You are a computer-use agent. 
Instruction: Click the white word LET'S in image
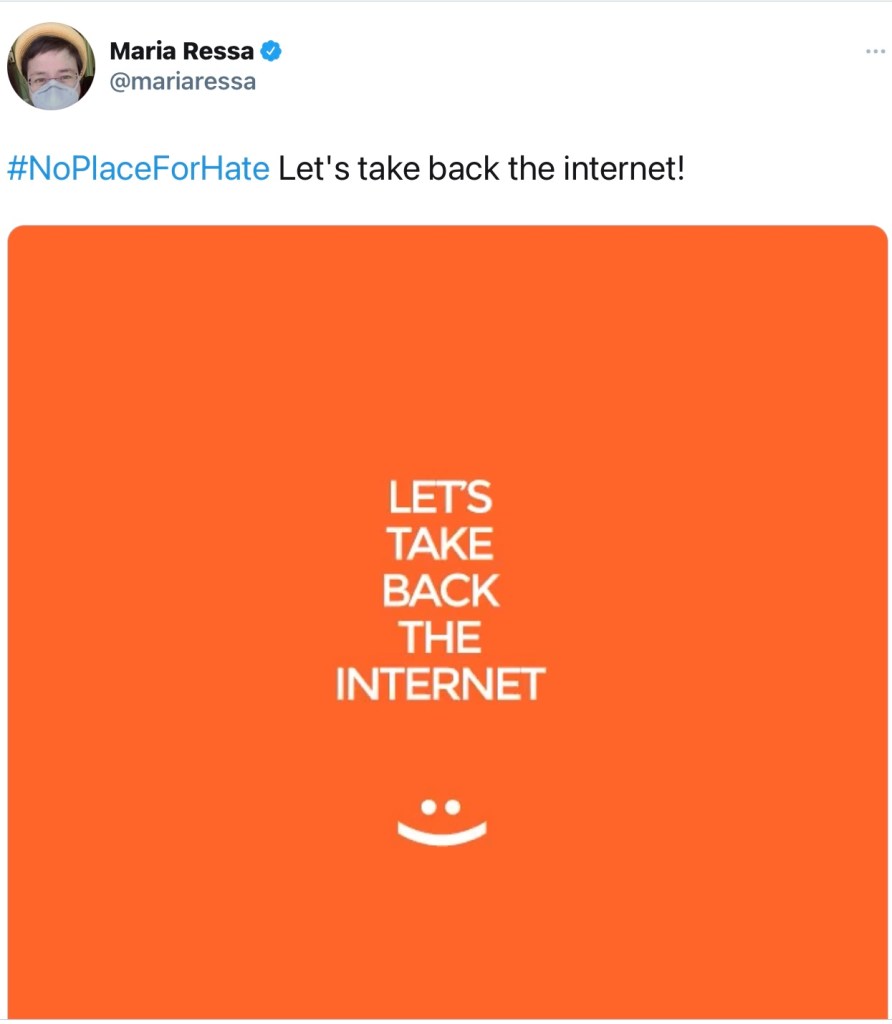click(440, 498)
